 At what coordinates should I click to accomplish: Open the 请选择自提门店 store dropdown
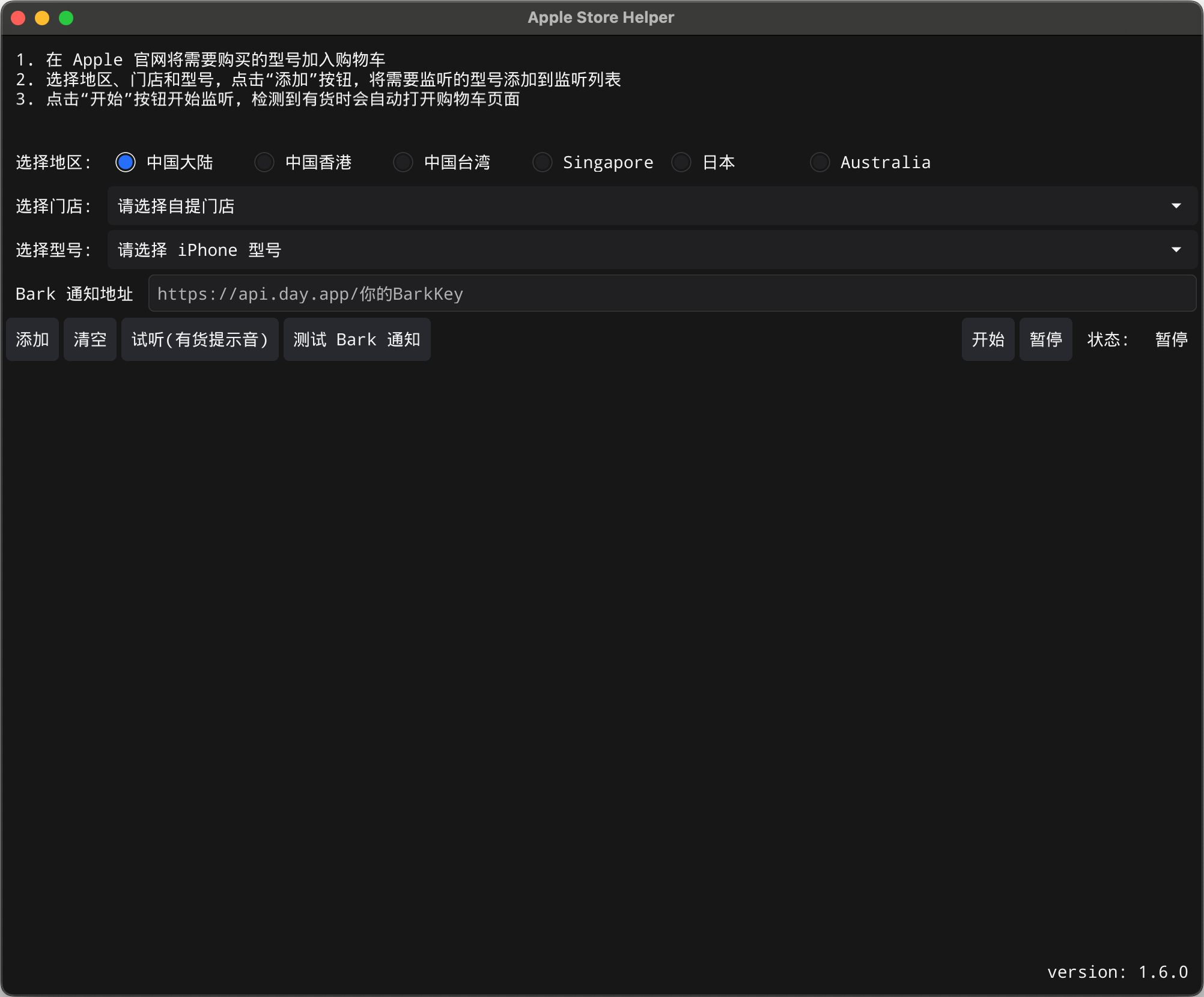652,206
